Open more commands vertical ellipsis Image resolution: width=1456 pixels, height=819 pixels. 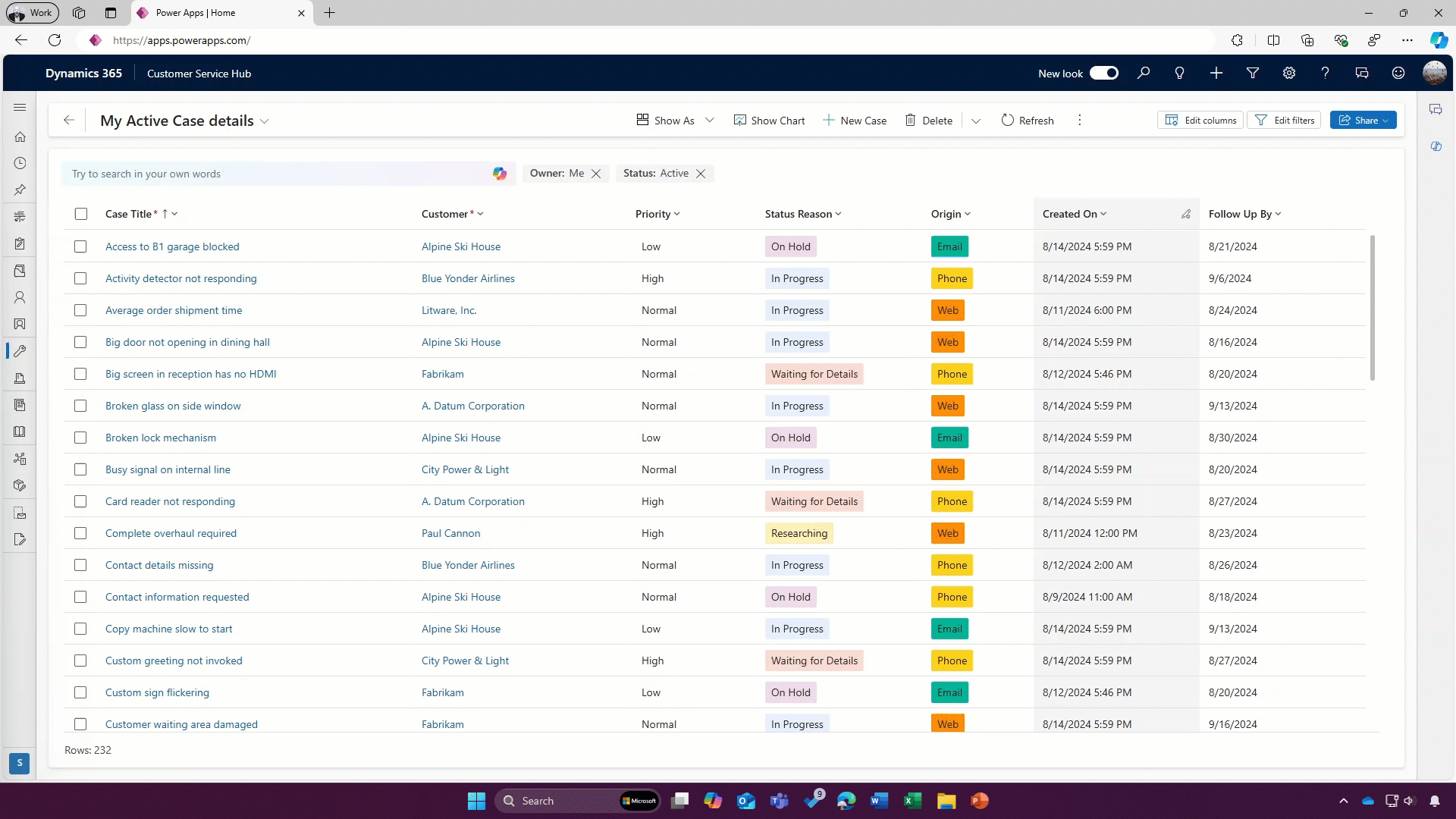click(1080, 120)
